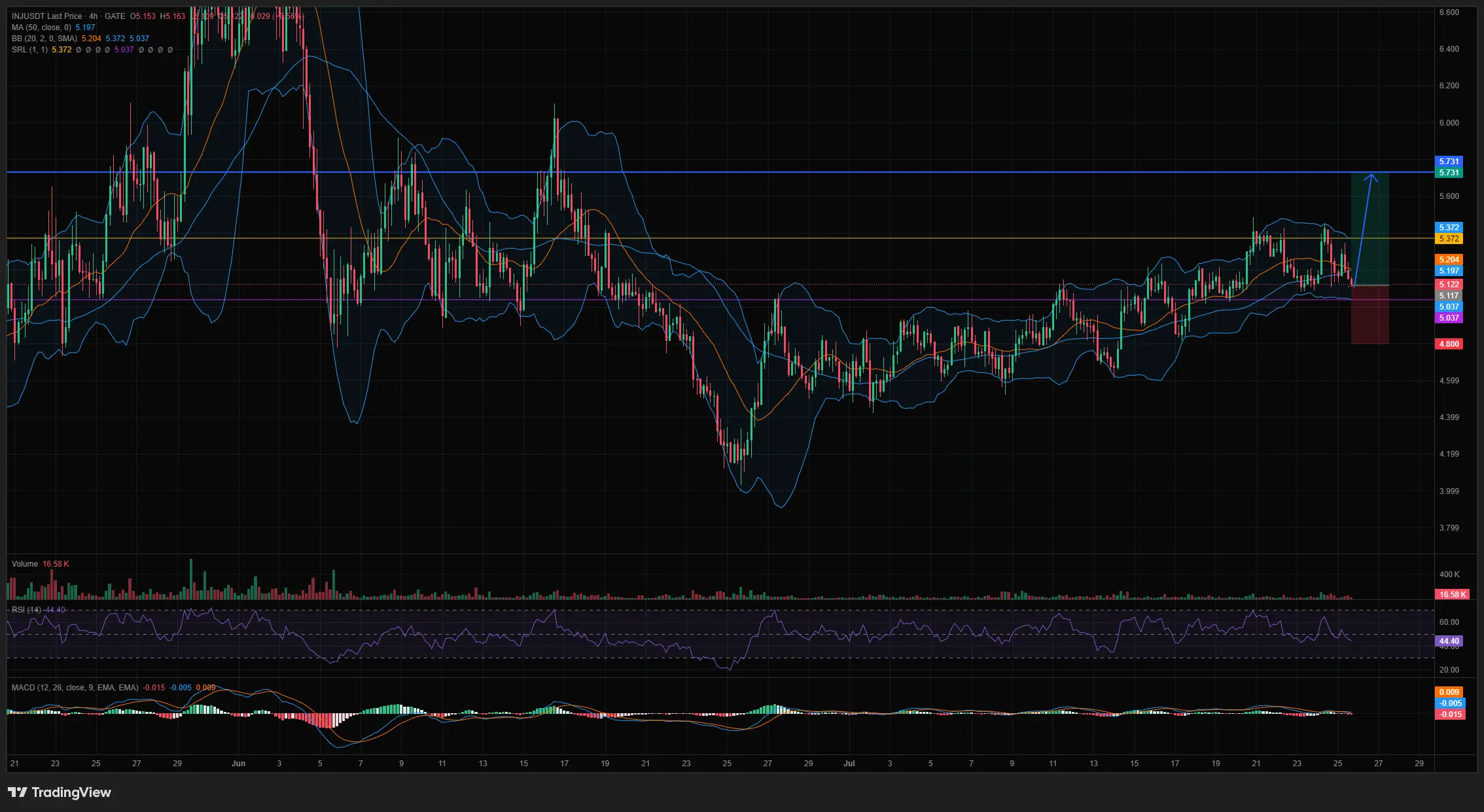
Task: Click the orange 5.204 price tag
Action: coord(1449,260)
